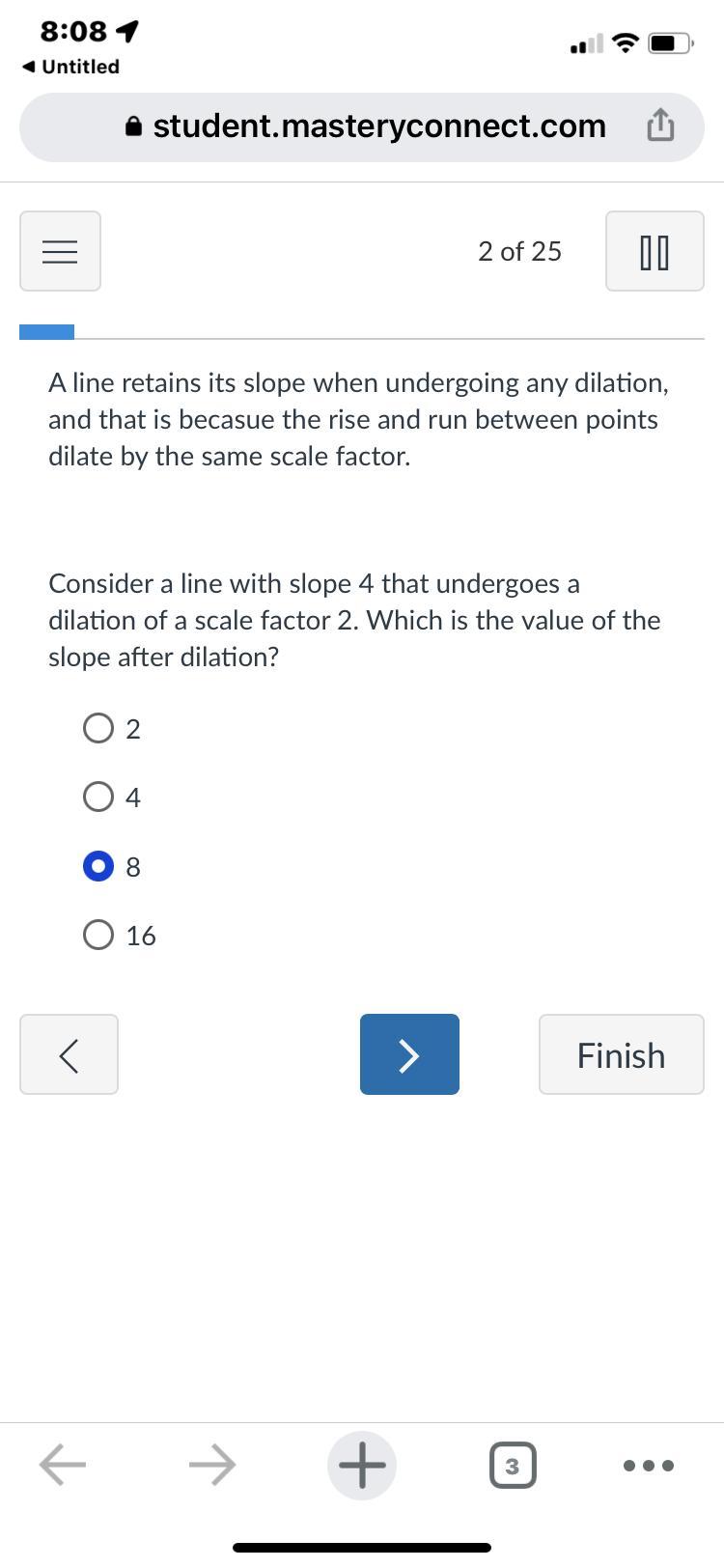Return to previous question with left chevron
The image size is (724, 1568).
[x=69, y=1054]
